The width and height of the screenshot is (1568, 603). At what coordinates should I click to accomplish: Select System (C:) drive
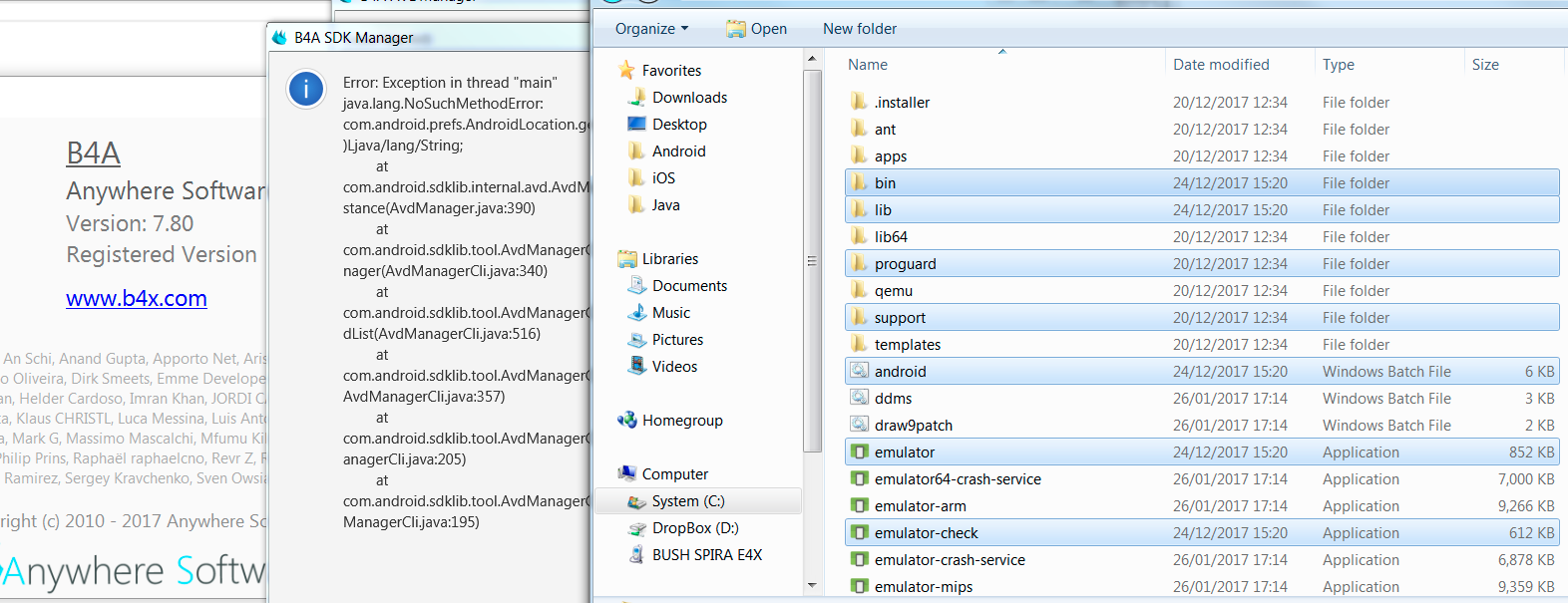pyautogui.click(x=698, y=500)
